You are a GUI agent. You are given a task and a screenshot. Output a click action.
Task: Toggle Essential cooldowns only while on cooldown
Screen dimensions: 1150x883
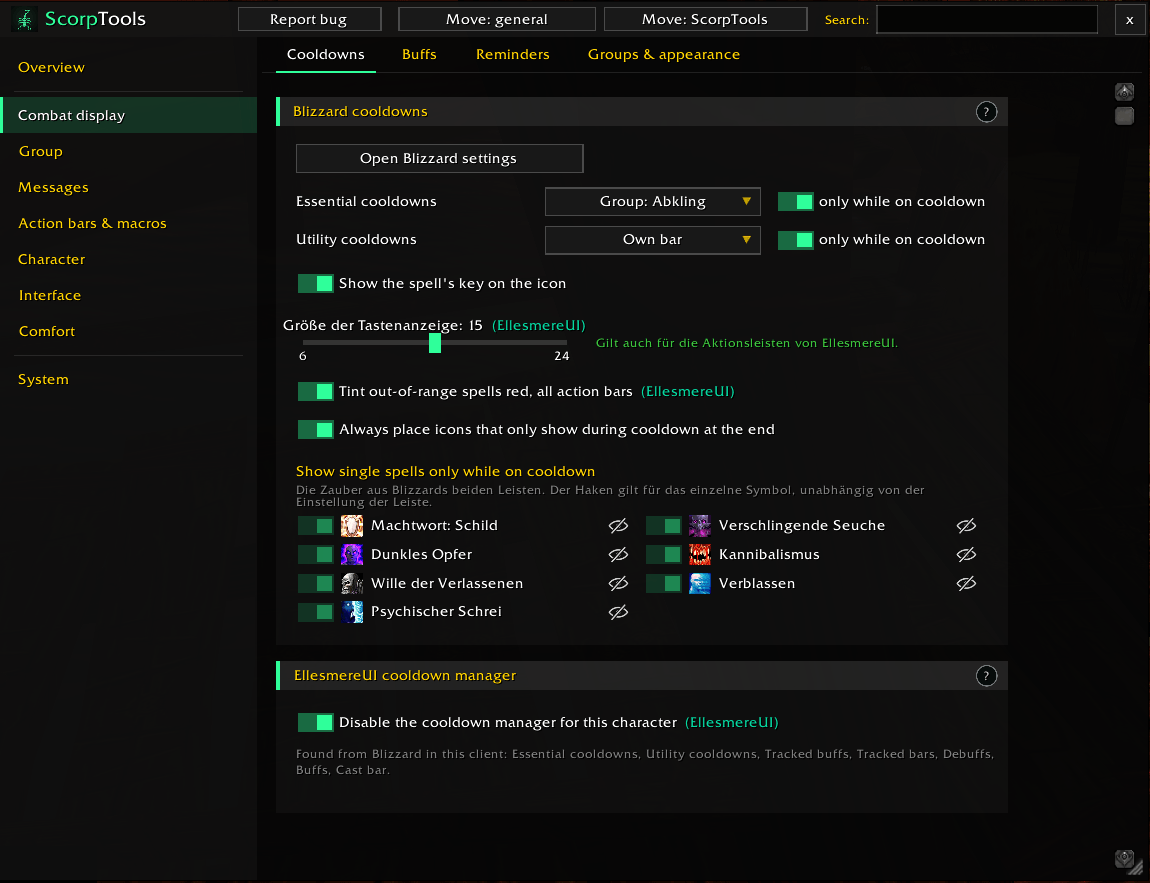pos(796,202)
